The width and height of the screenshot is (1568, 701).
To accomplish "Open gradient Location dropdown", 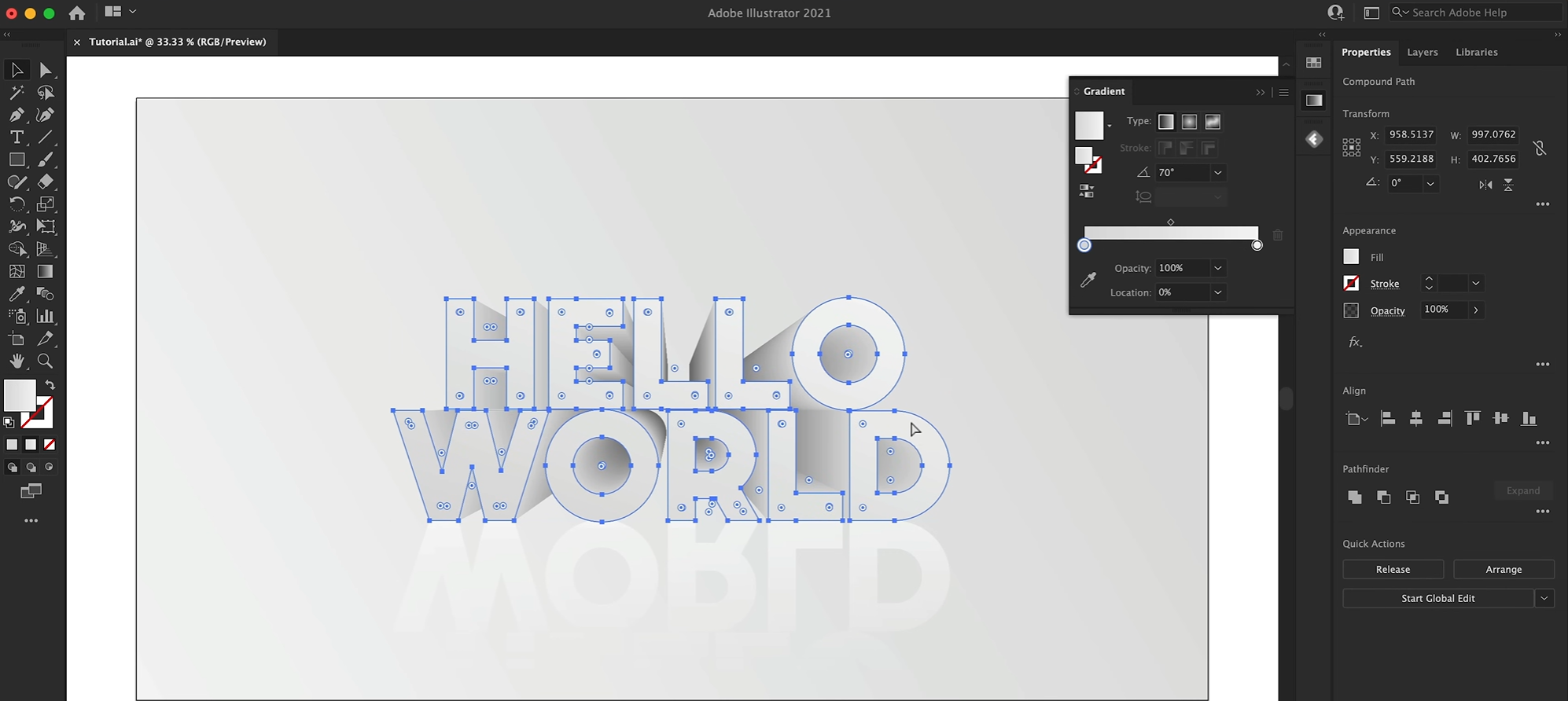I will (1217, 292).
